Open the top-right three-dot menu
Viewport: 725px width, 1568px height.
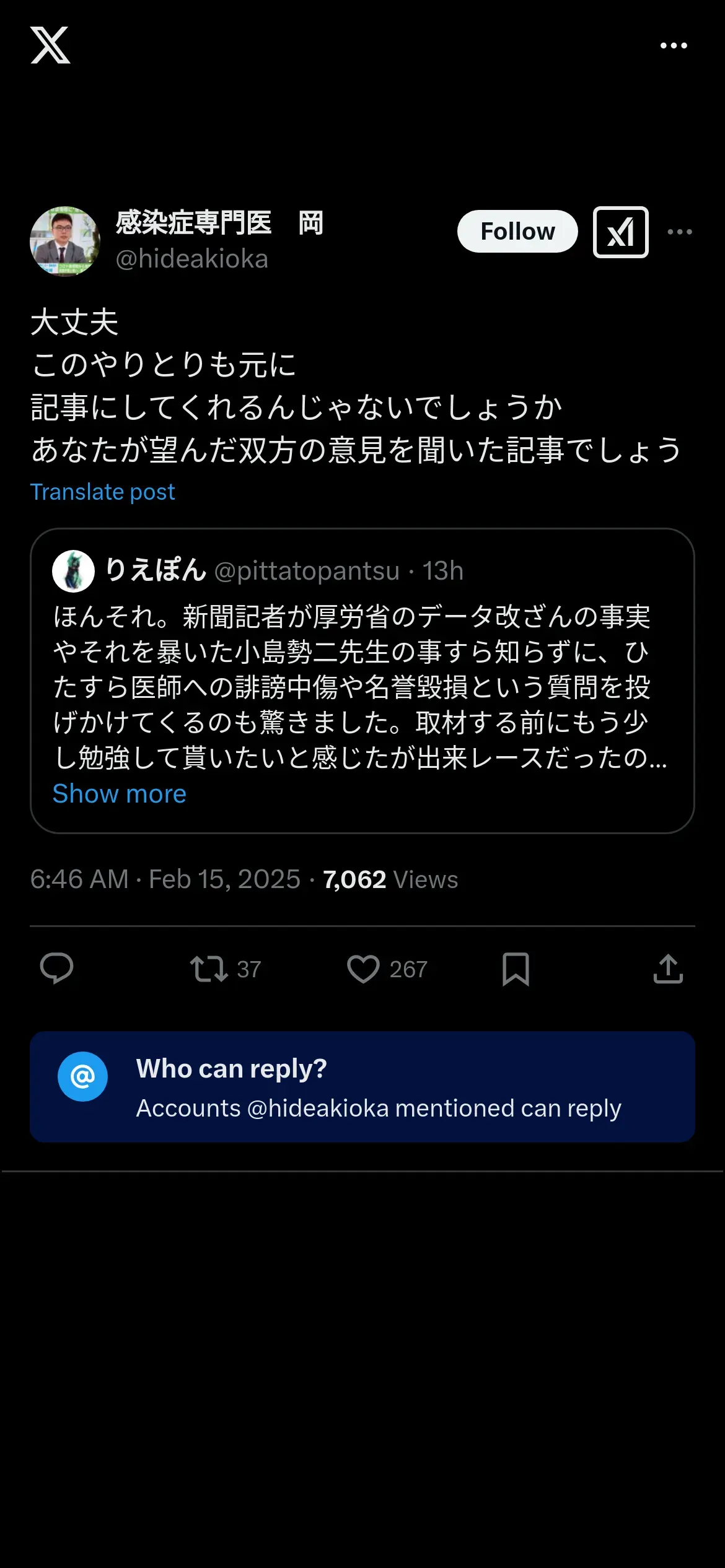coord(674,46)
